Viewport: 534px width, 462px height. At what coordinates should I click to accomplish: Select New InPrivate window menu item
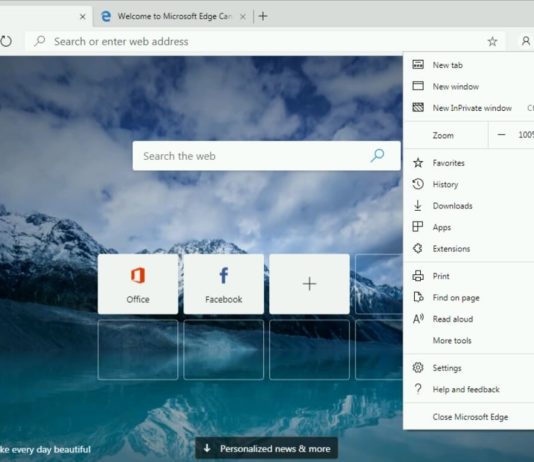click(469, 108)
